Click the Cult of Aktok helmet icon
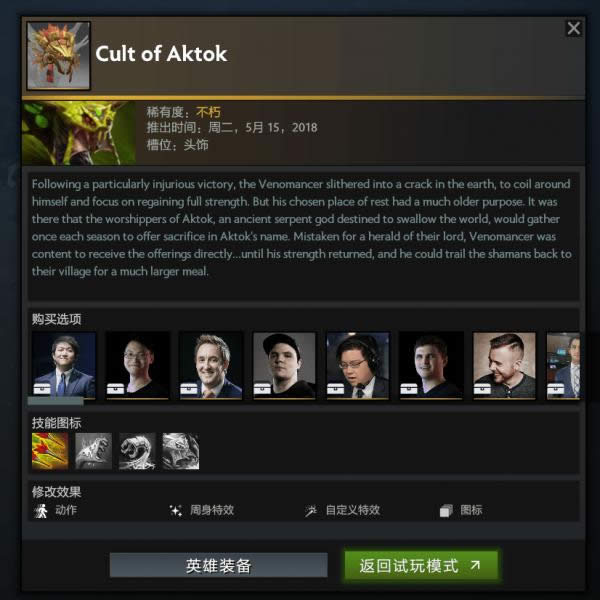This screenshot has width=600, height=600. pos(59,56)
